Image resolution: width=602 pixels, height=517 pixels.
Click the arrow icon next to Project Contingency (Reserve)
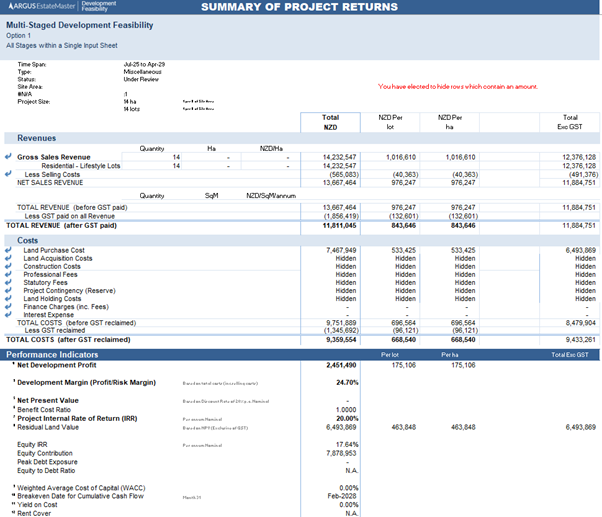tap(8, 290)
